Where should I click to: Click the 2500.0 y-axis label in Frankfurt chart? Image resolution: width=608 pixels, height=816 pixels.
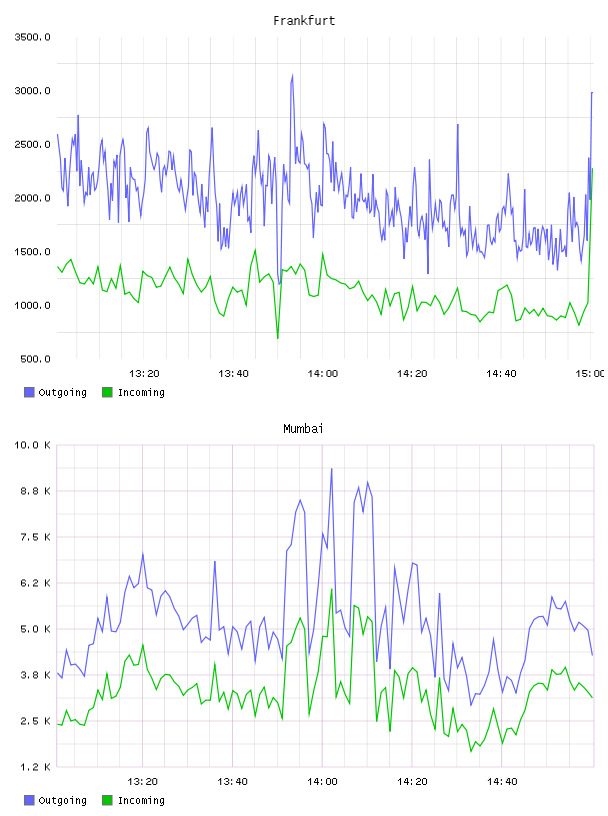coord(32,144)
